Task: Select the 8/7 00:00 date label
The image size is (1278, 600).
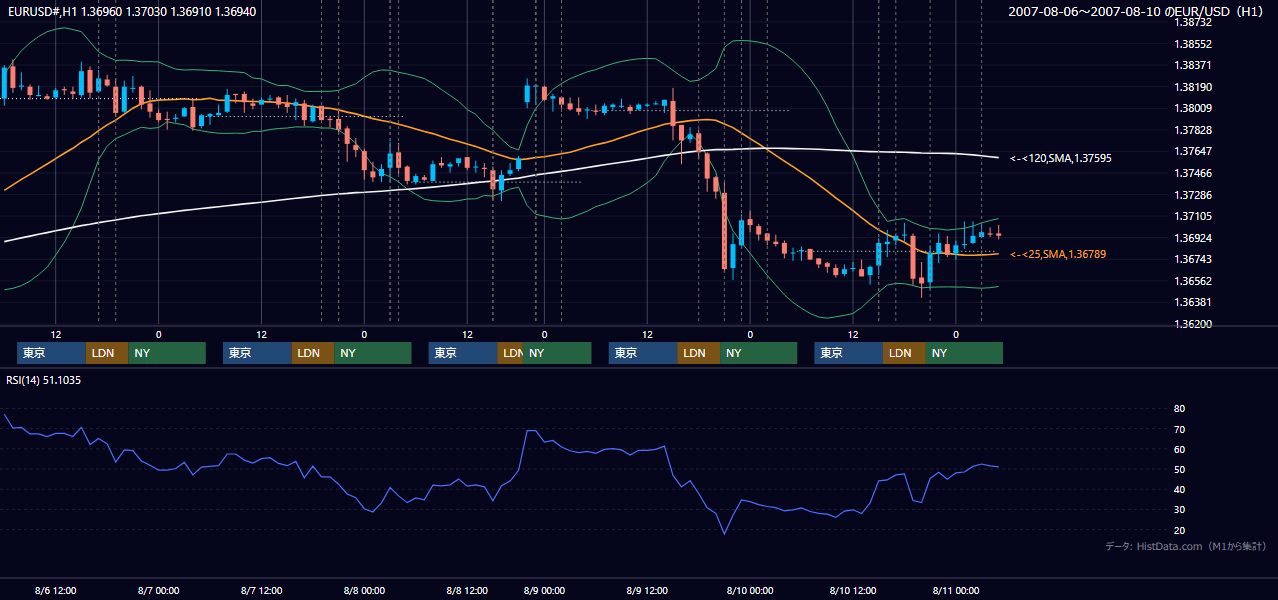Action: [x=158, y=590]
